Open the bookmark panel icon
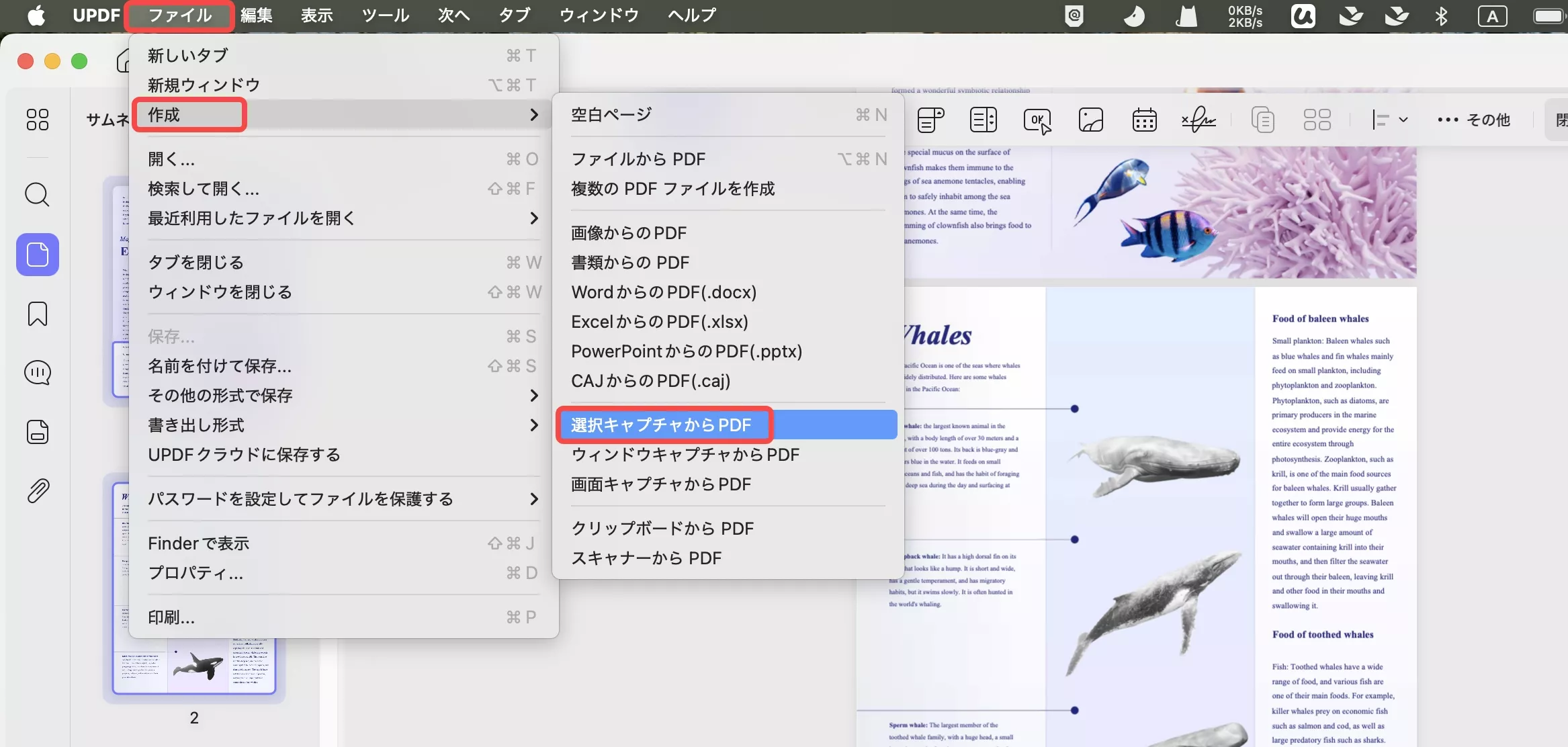 point(37,314)
